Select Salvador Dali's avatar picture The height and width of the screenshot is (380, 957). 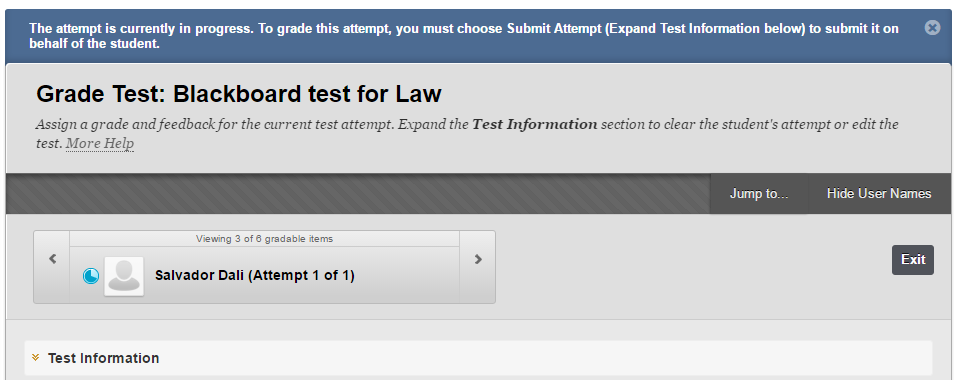(124, 276)
